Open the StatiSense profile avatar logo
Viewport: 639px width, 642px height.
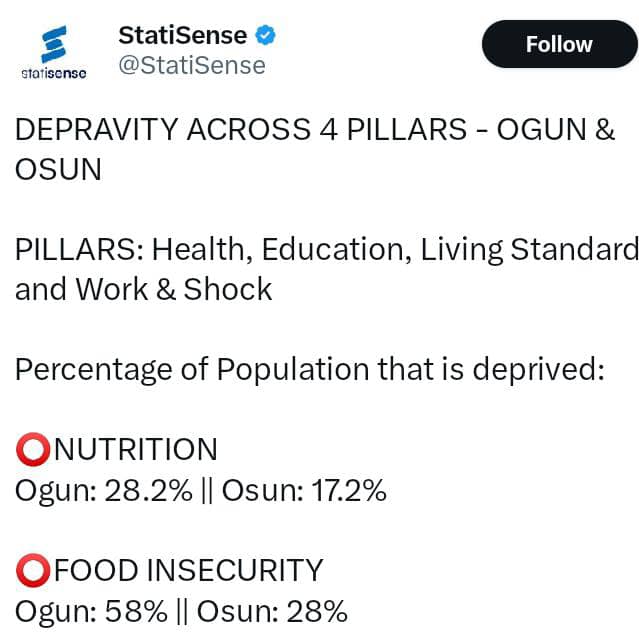tap(53, 45)
